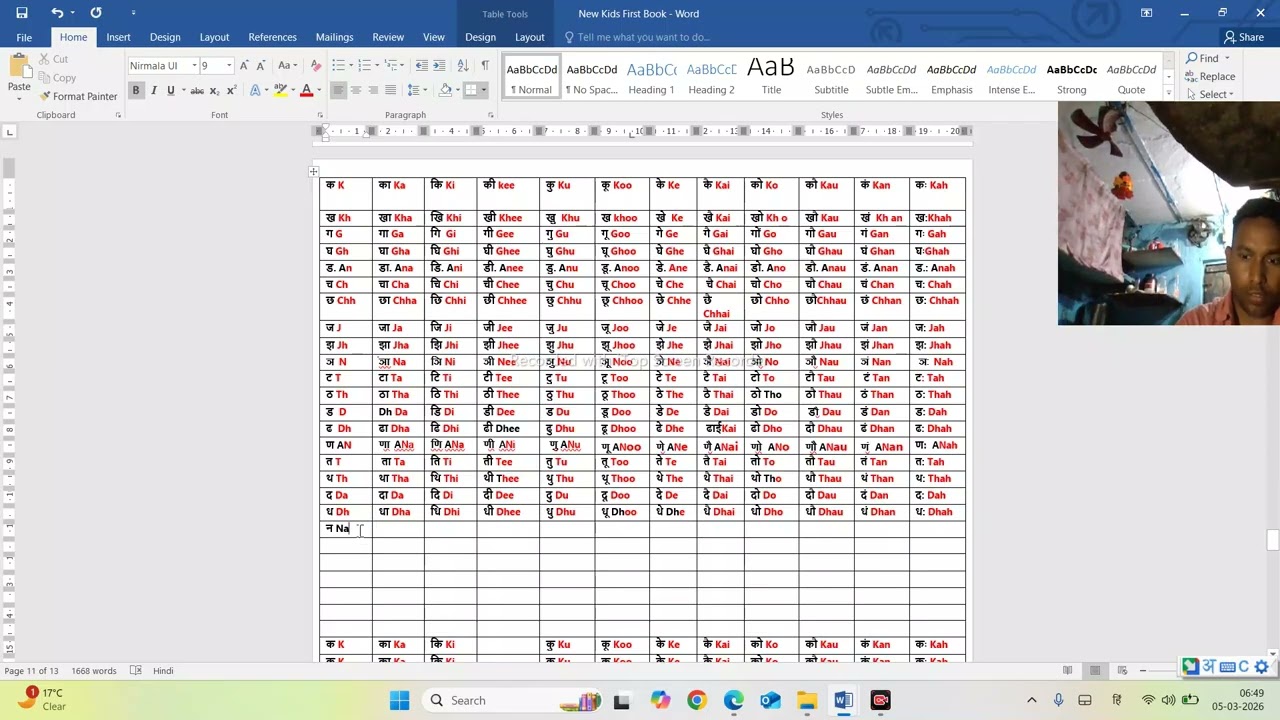
Task: Click the zoom out minus button
Action: coord(1143,670)
